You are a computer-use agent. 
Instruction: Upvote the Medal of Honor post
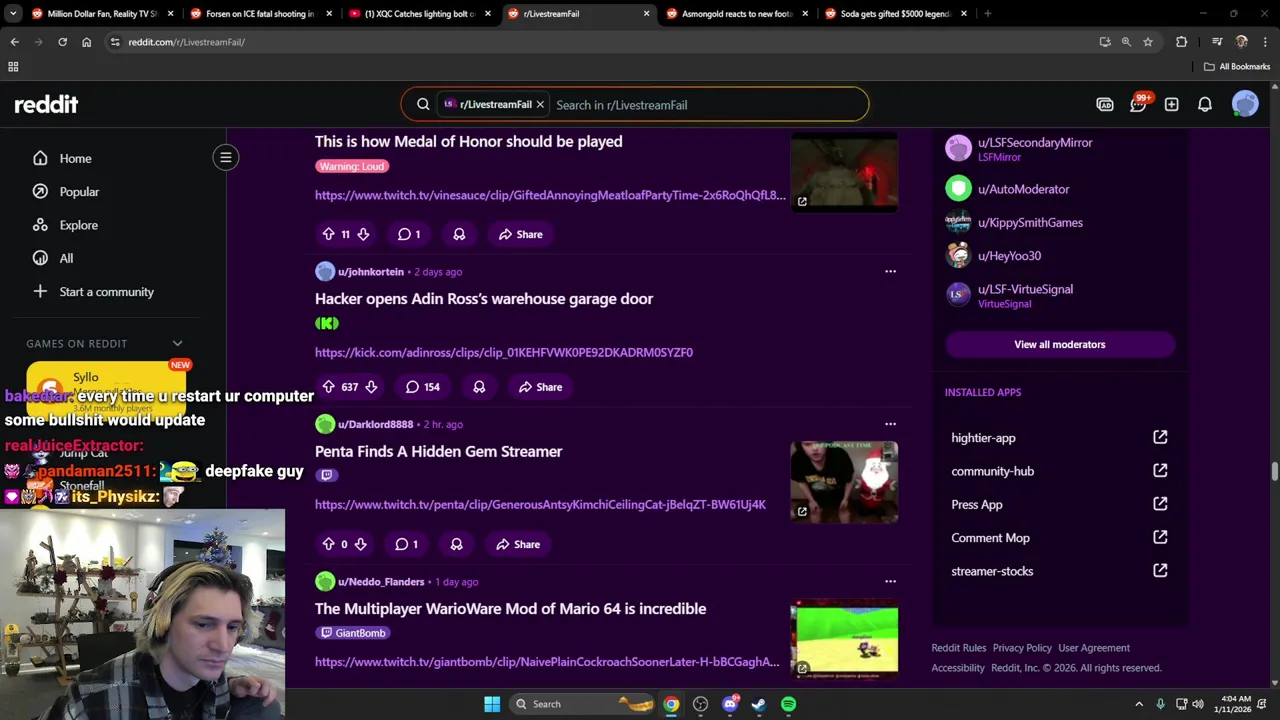[328, 234]
